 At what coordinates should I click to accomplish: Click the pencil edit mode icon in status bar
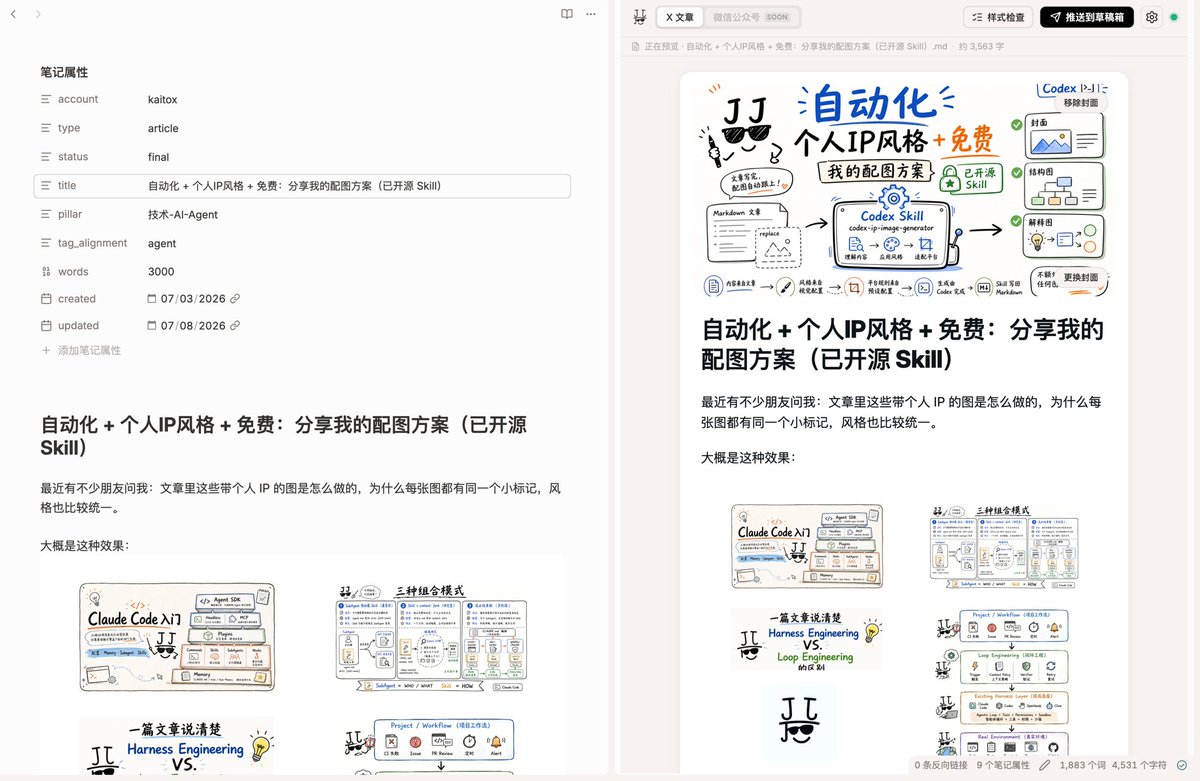pos(1044,765)
